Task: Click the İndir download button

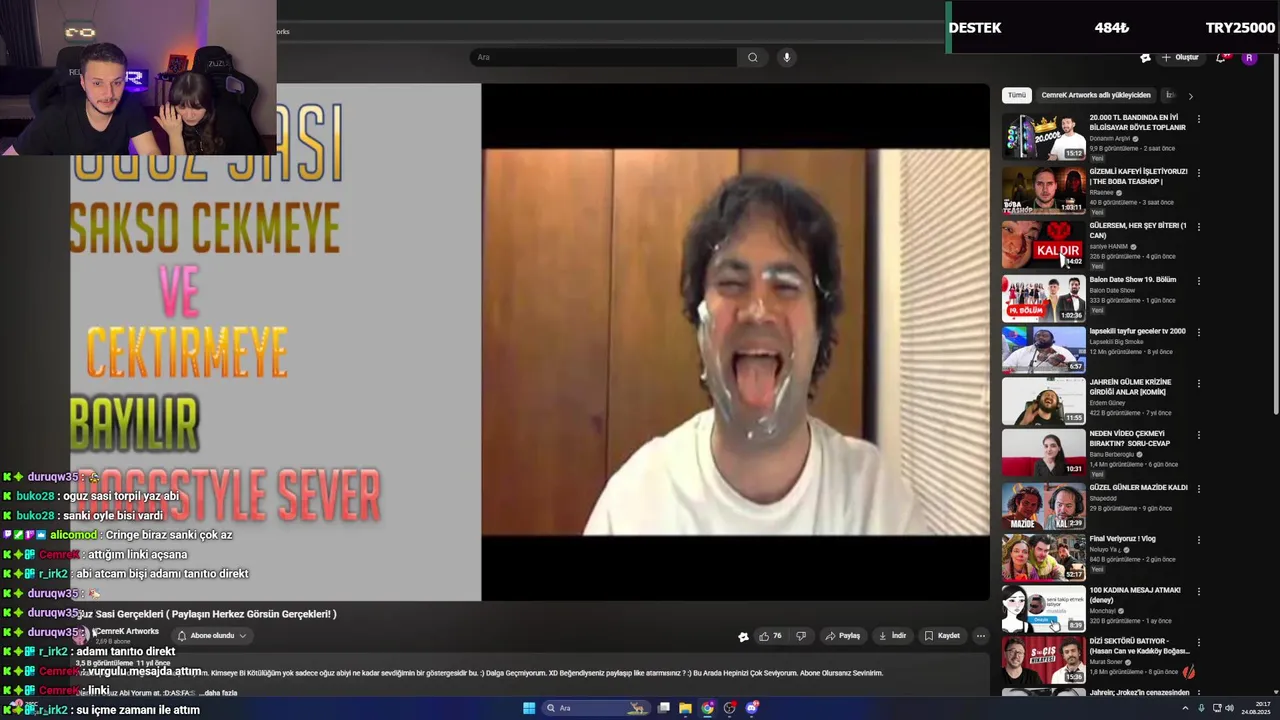Action: (892, 636)
